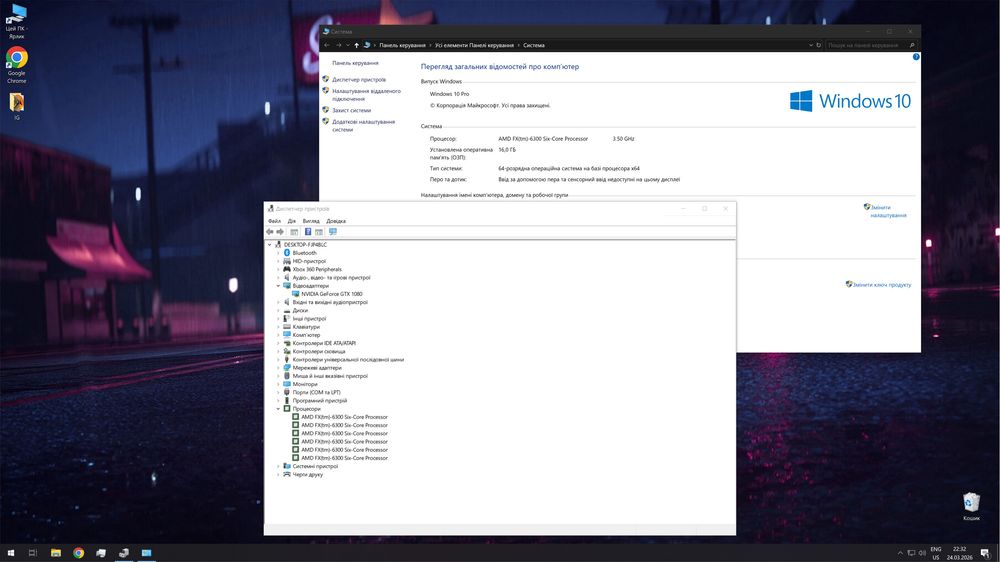Image resolution: width=1000 pixels, height=562 pixels.
Task: Click the Xbox 360 Peripherals gamepad icon
Action: [287, 269]
